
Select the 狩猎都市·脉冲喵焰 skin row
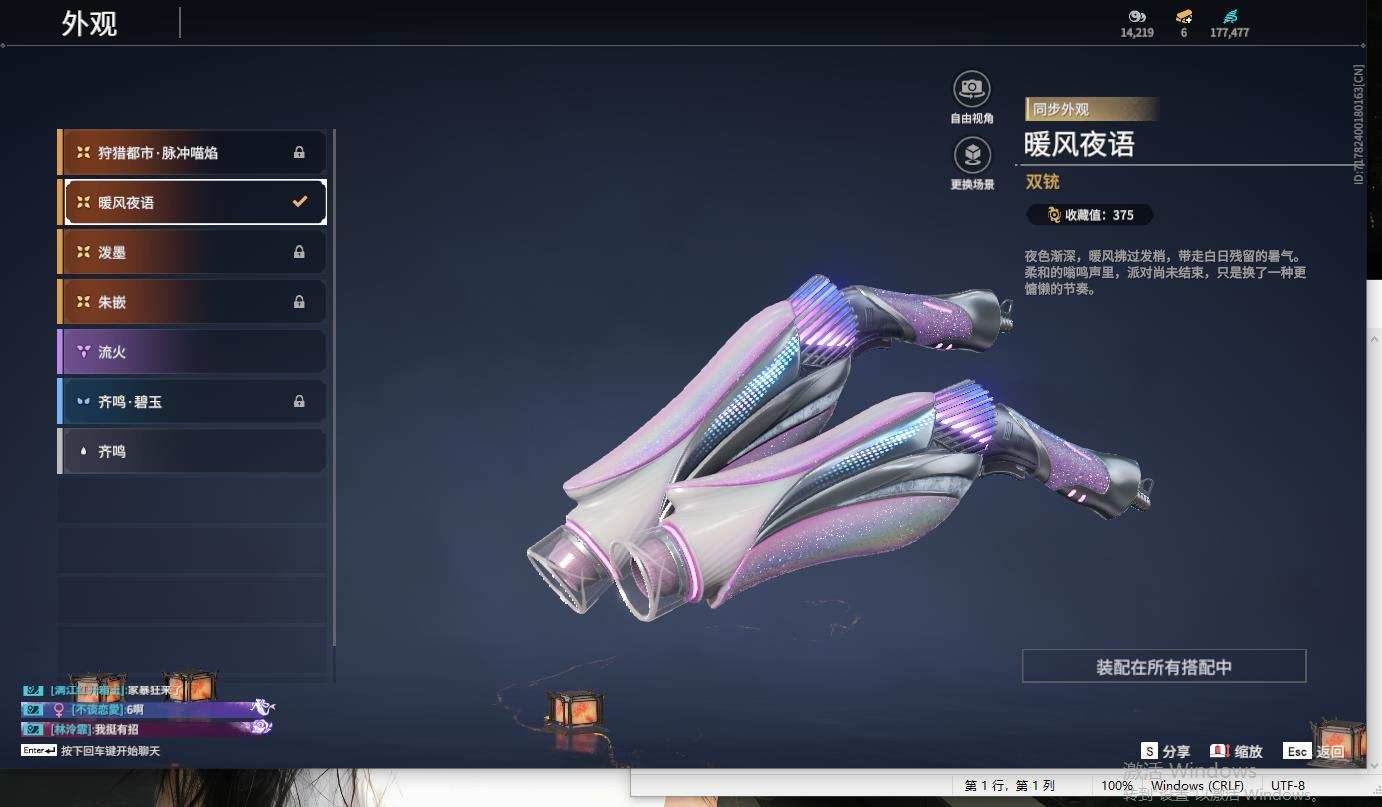[192, 153]
